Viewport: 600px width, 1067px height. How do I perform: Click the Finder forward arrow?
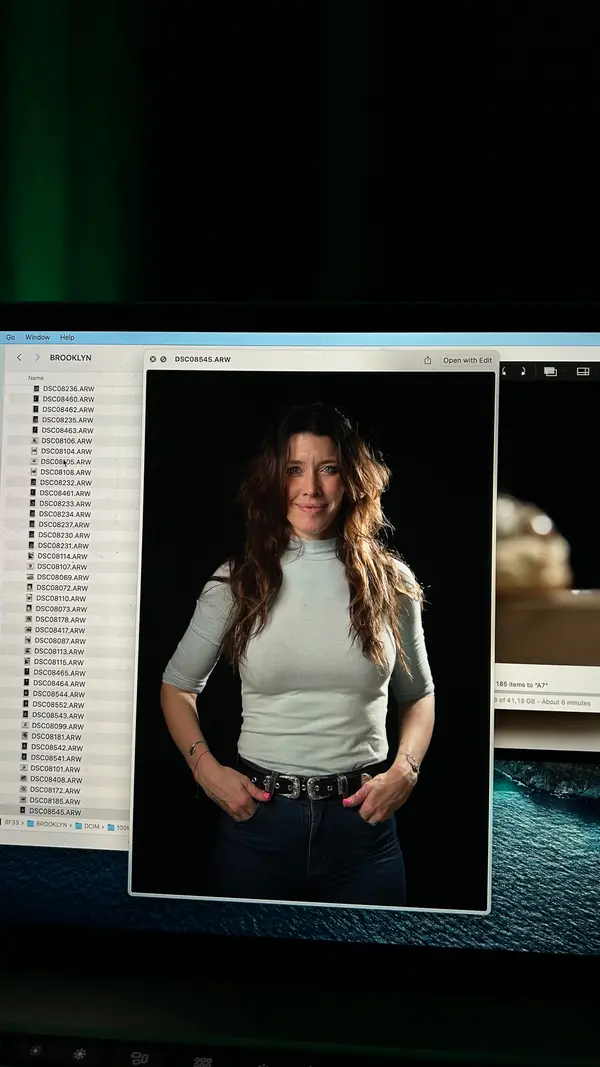tap(38, 357)
